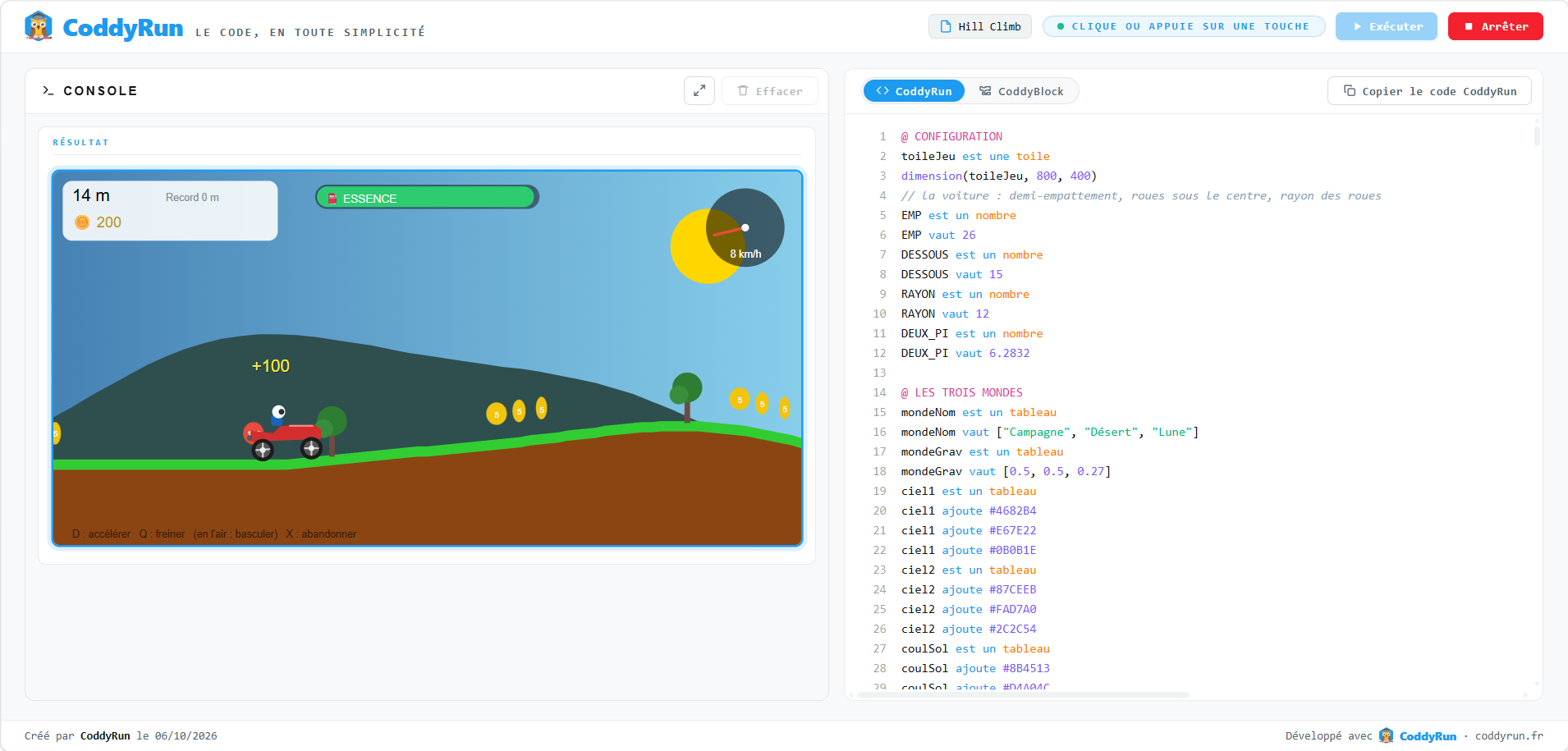Click the ESSENCE fuel gauge bar
This screenshot has height=751, width=1568.
coord(427,197)
